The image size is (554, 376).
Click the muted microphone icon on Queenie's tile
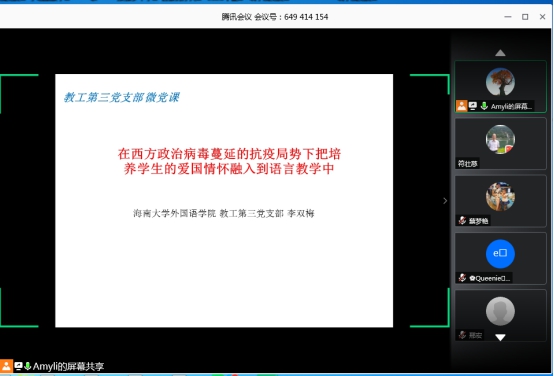point(462,278)
